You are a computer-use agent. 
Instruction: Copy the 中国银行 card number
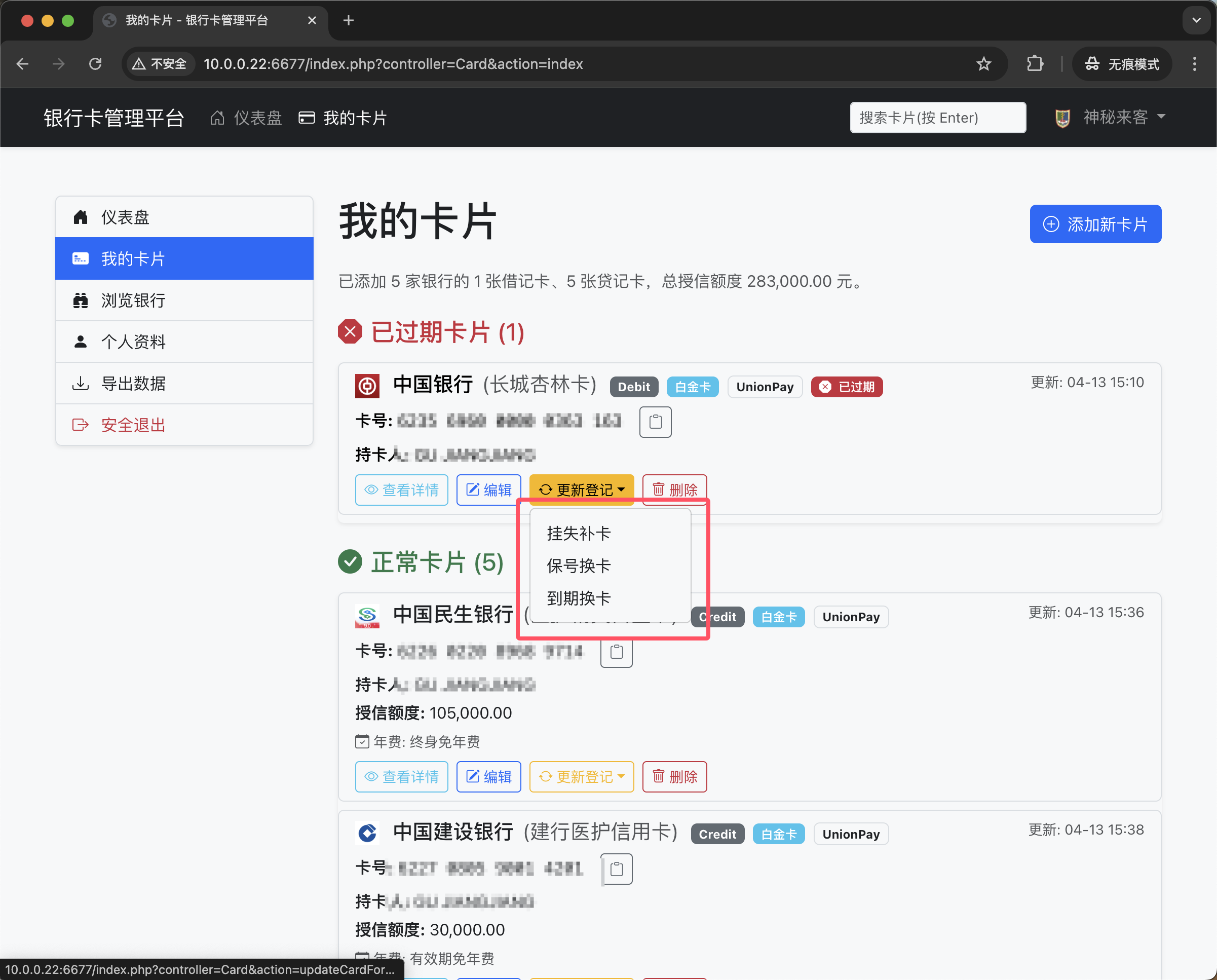655,422
